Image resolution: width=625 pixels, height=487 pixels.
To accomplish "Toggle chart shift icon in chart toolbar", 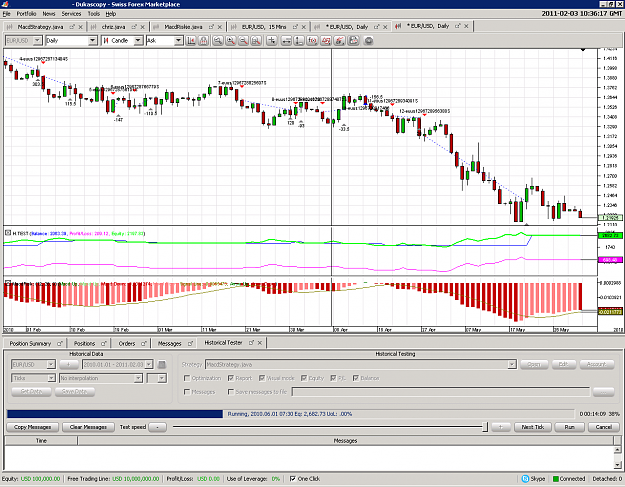I will click(191, 41).
